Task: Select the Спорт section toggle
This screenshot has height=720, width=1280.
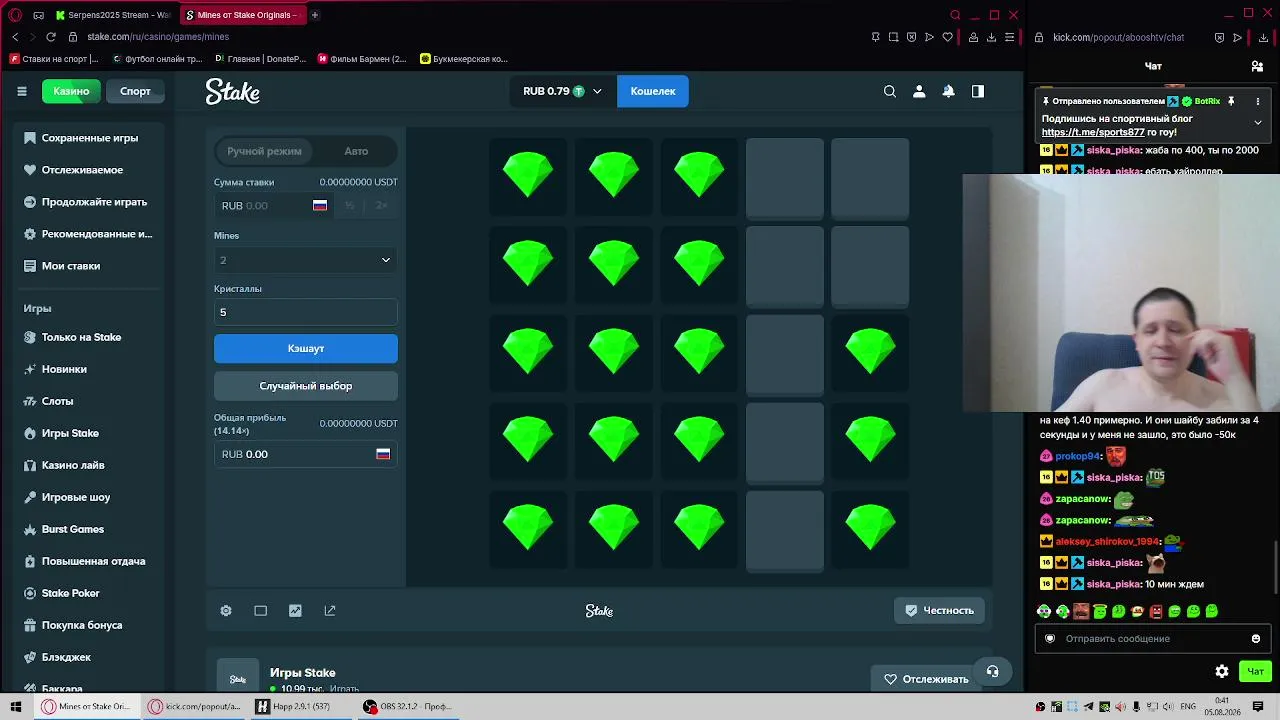Action: tap(135, 91)
